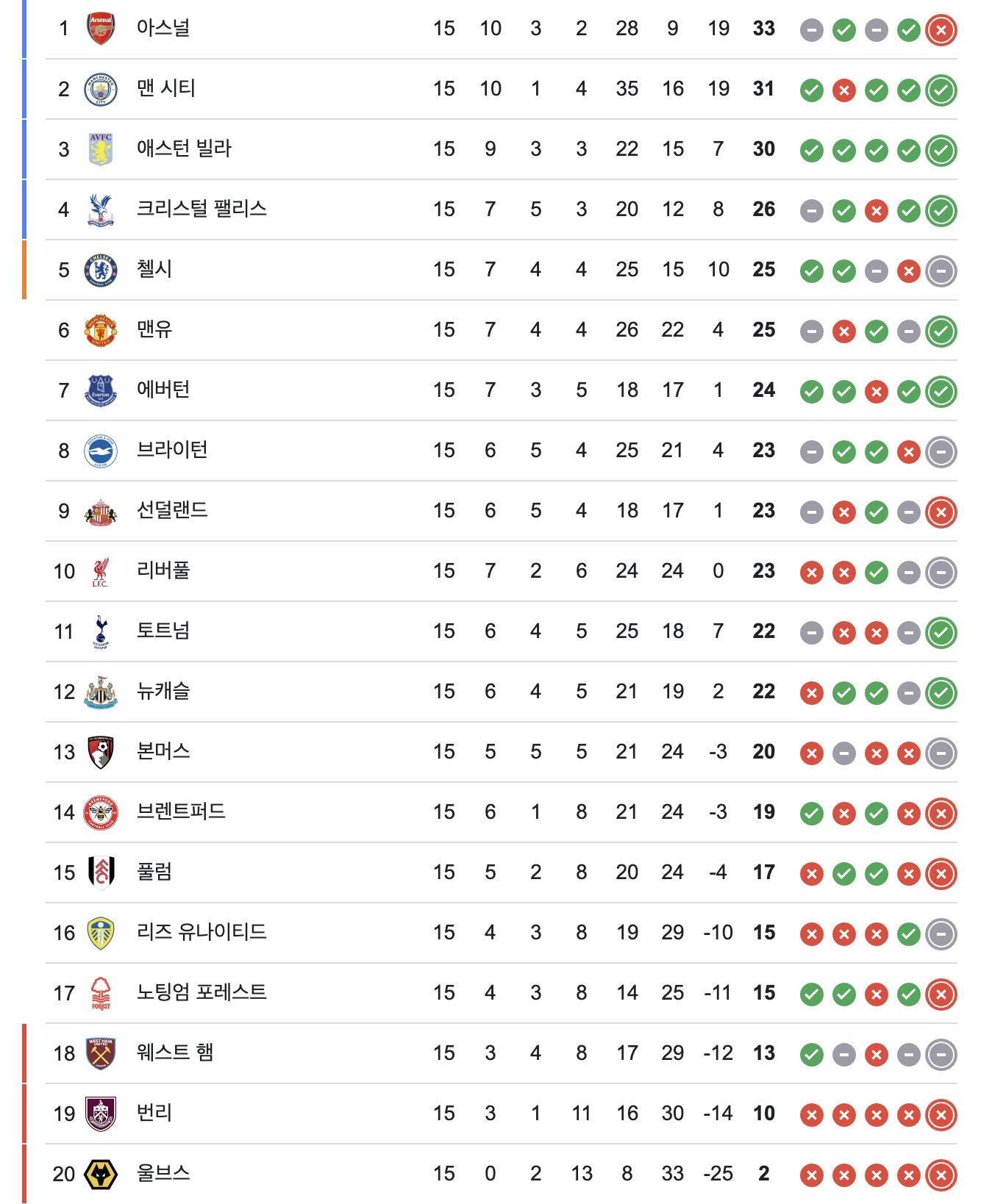This screenshot has height=1204, width=981.
Task: Open the 노팅엄 포레스트 team link
Action: coord(201,992)
